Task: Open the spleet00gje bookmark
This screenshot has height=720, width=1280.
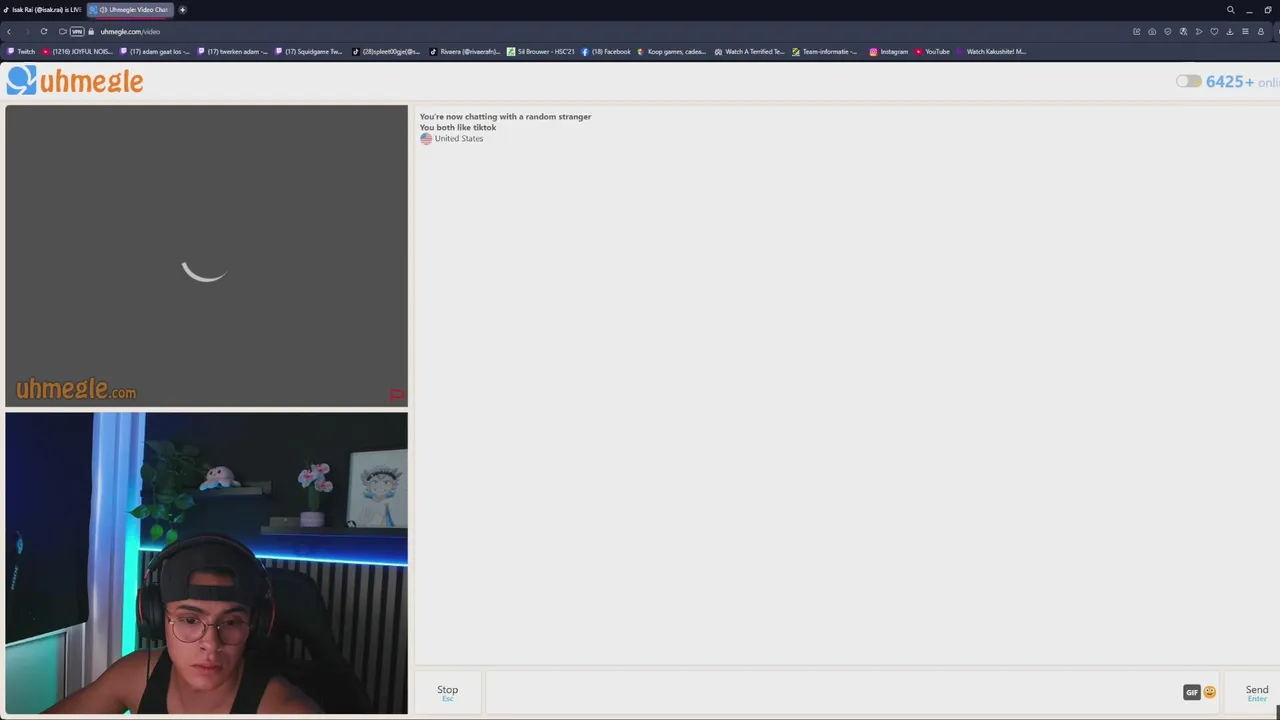Action: click(386, 52)
